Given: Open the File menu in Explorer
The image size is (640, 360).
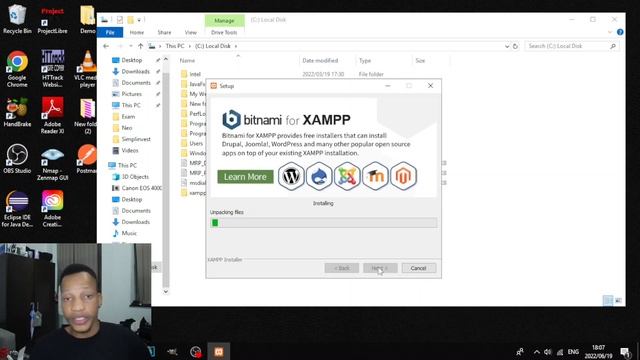Looking at the screenshot, I should (x=110, y=32).
